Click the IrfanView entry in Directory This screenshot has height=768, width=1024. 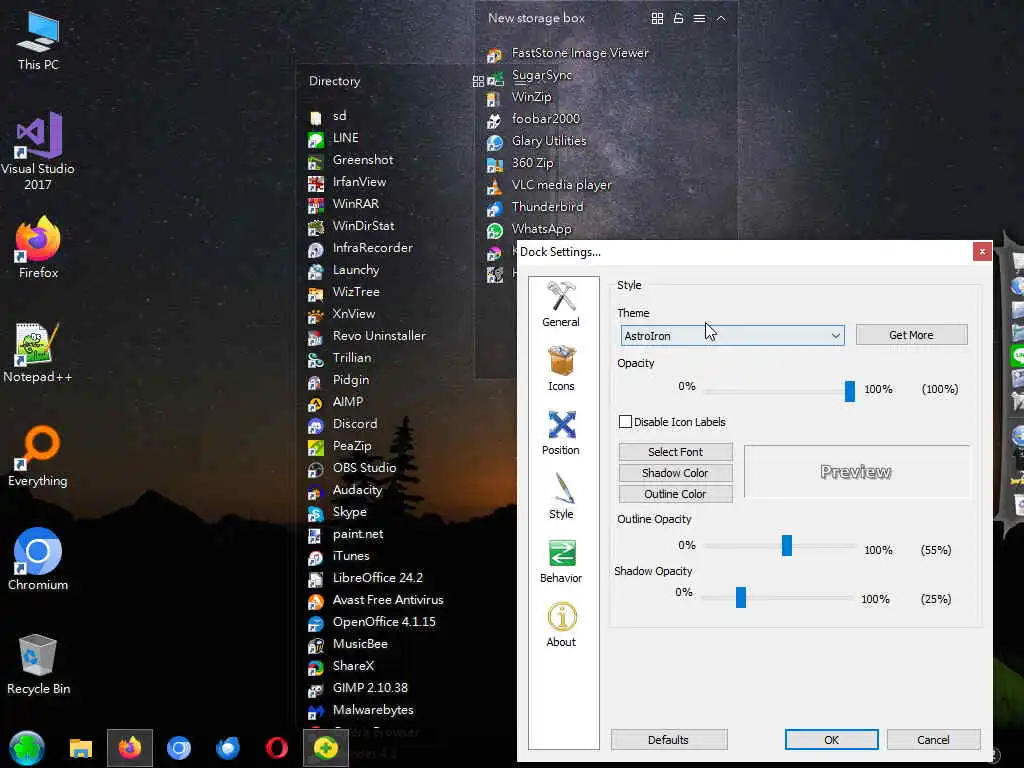[347, 182]
